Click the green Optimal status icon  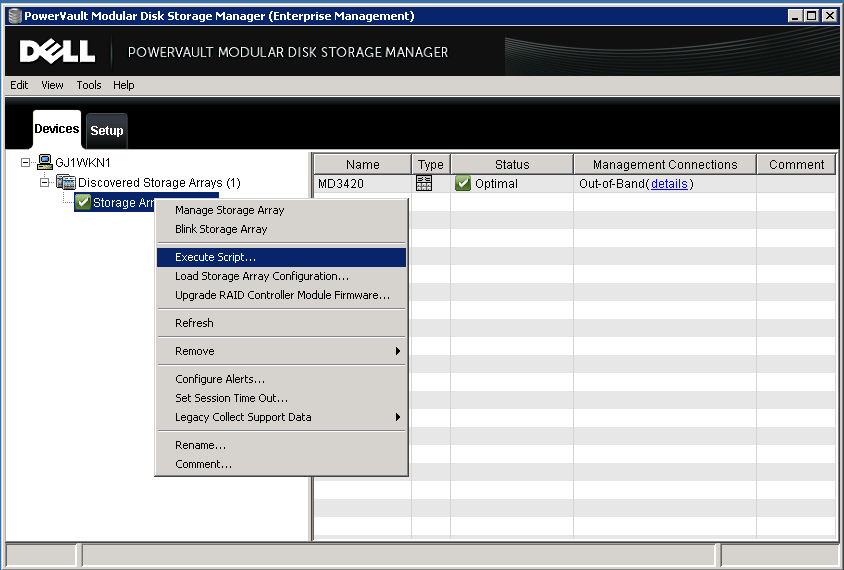(463, 183)
